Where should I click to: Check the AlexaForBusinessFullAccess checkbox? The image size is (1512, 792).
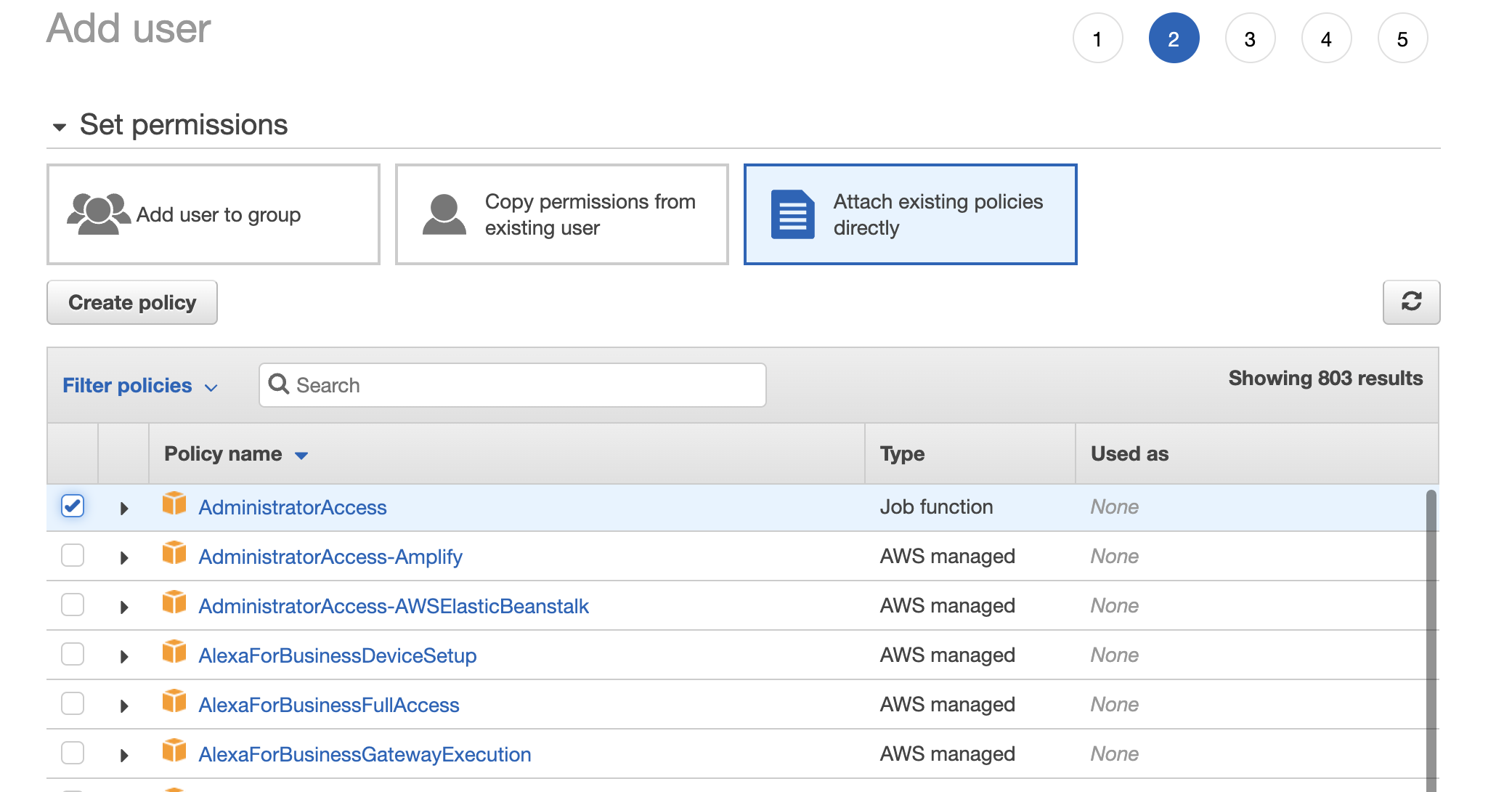[73, 703]
